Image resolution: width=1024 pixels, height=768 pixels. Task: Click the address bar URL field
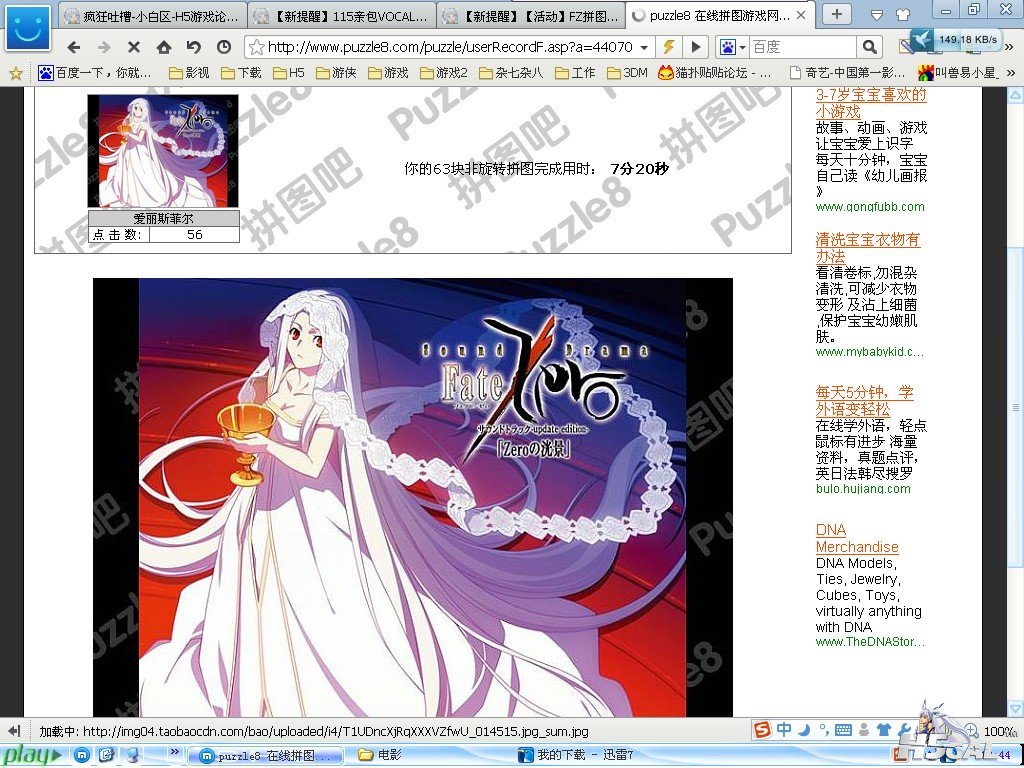pyautogui.click(x=451, y=47)
